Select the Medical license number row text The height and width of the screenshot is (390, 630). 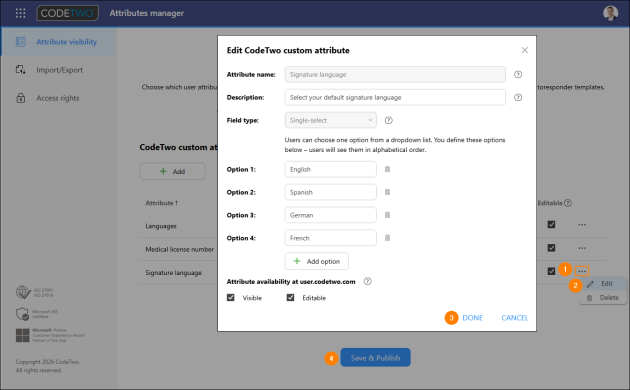[x=180, y=249]
